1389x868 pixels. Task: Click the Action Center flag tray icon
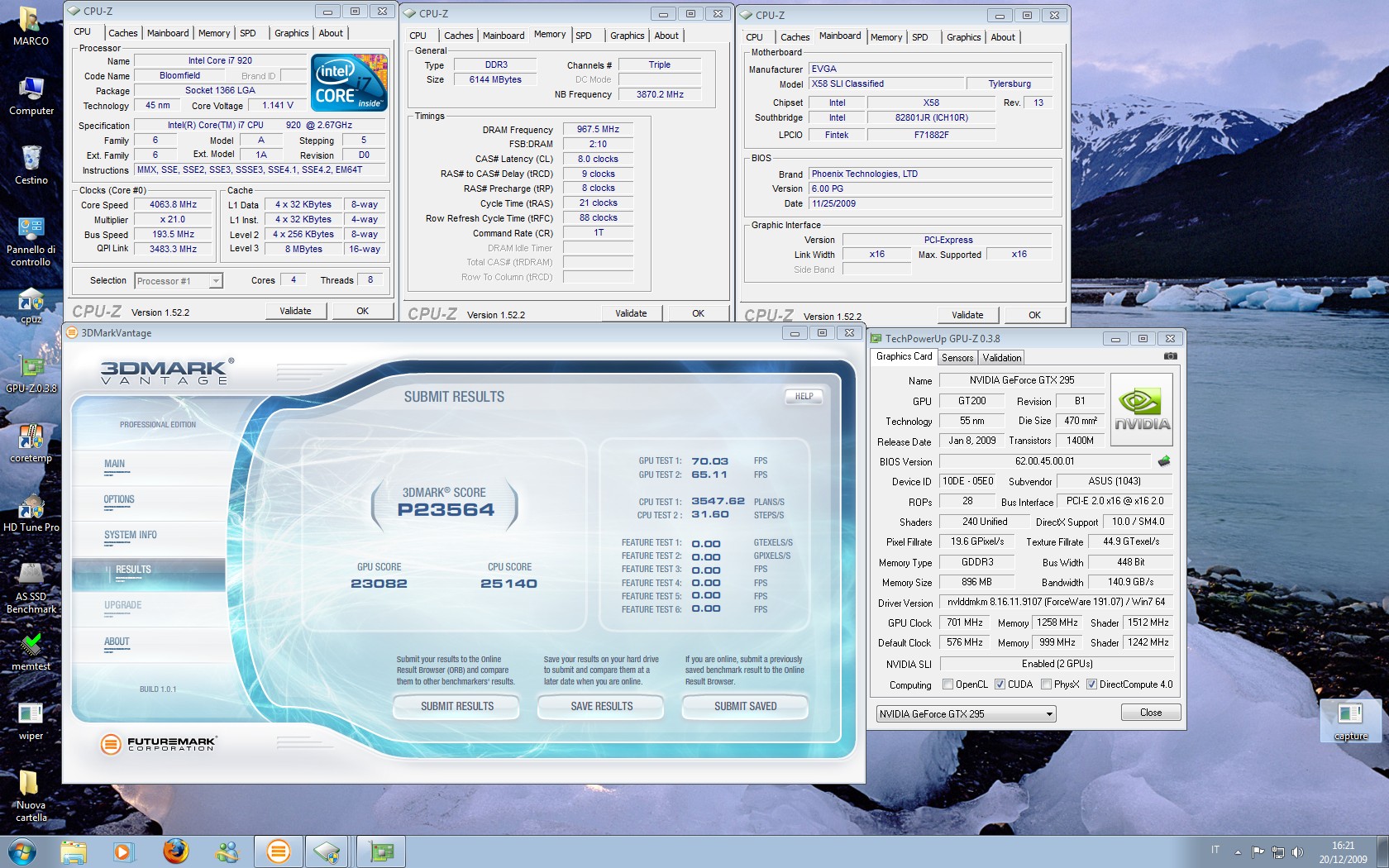click(1258, 851)
